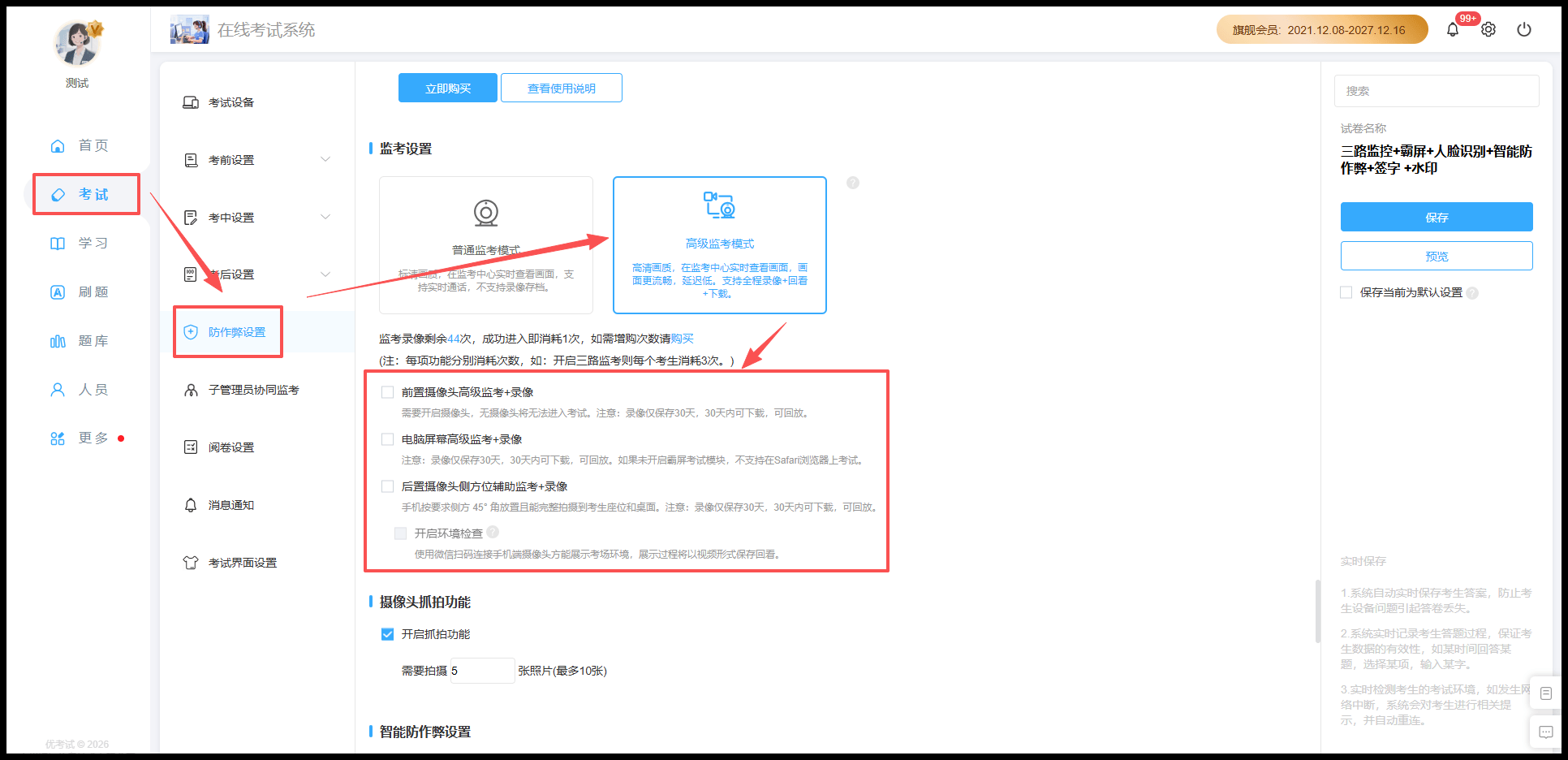
Task: Click the membership validity badge
Action: tap(1322, 29)
